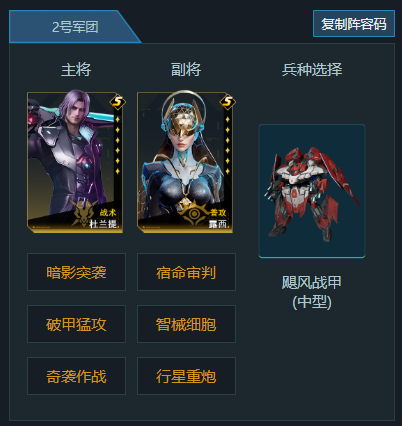Click the 复制阵容码 button
The height and width of the screenshot is (426, 402).
pyautogui.click(x=354, y=24)
